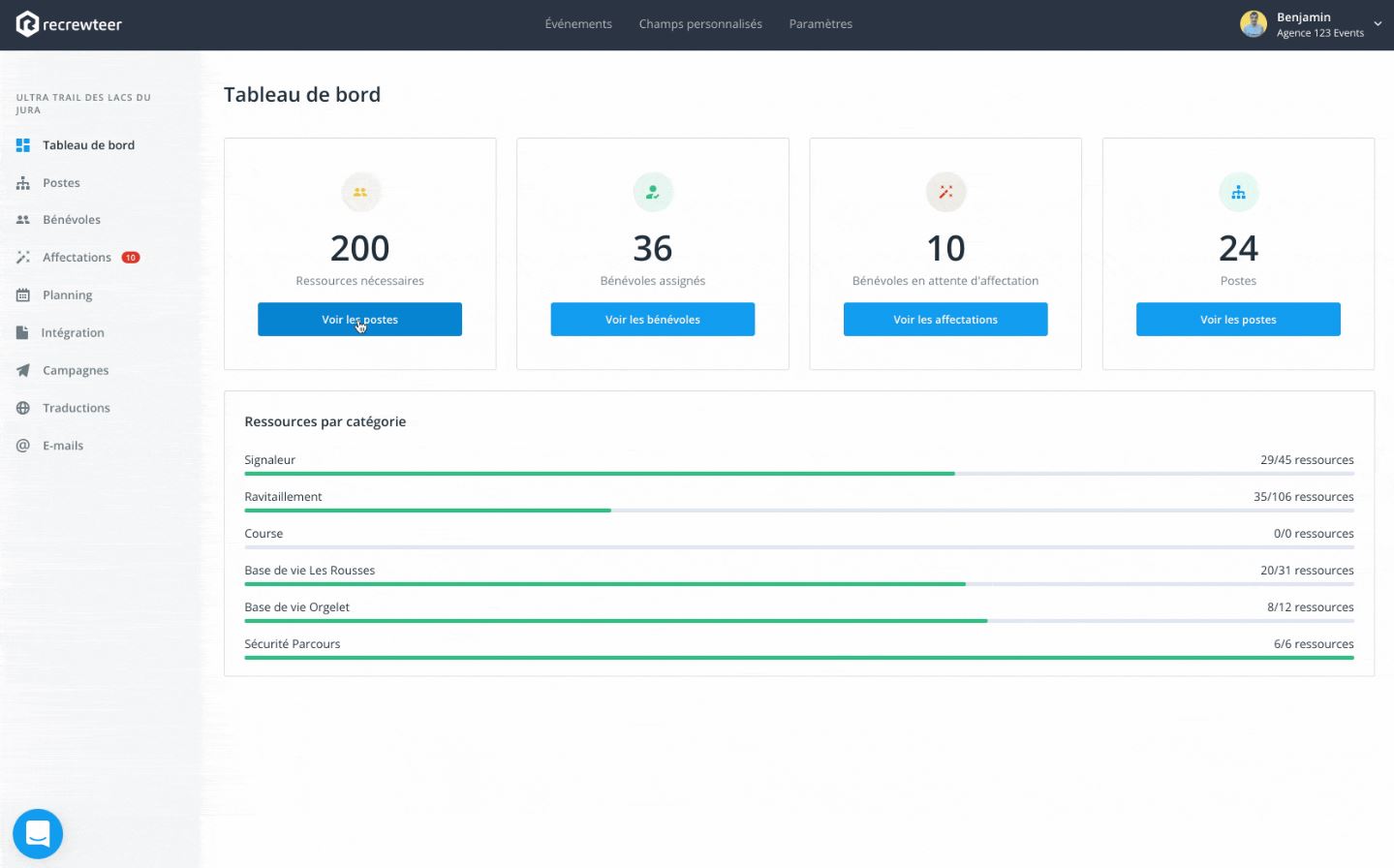The image size is (1394, 868).
Task: Click the Voir les affectations button
Action: tap(945, 320)
